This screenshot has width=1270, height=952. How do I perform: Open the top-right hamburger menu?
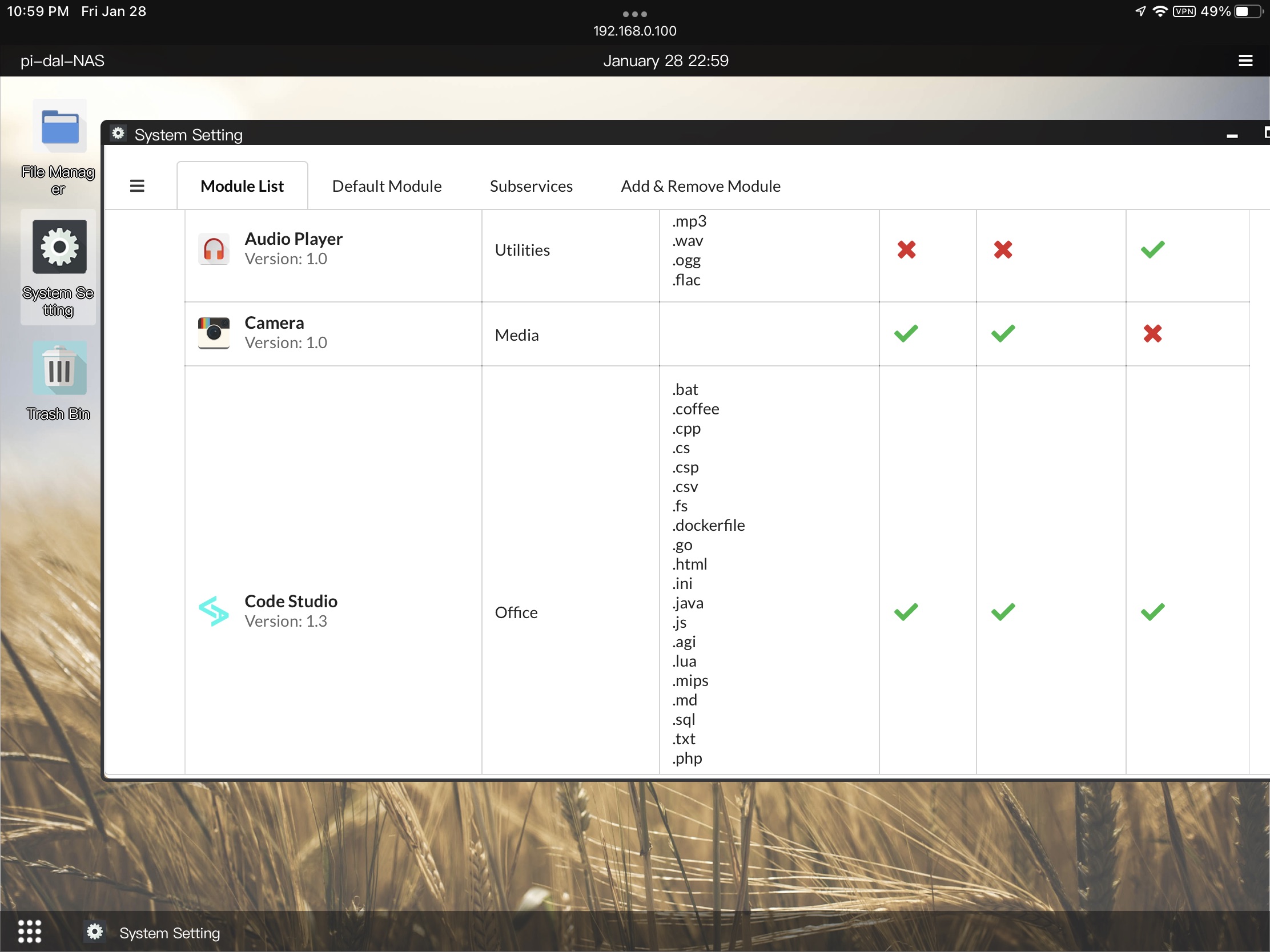1245,61
